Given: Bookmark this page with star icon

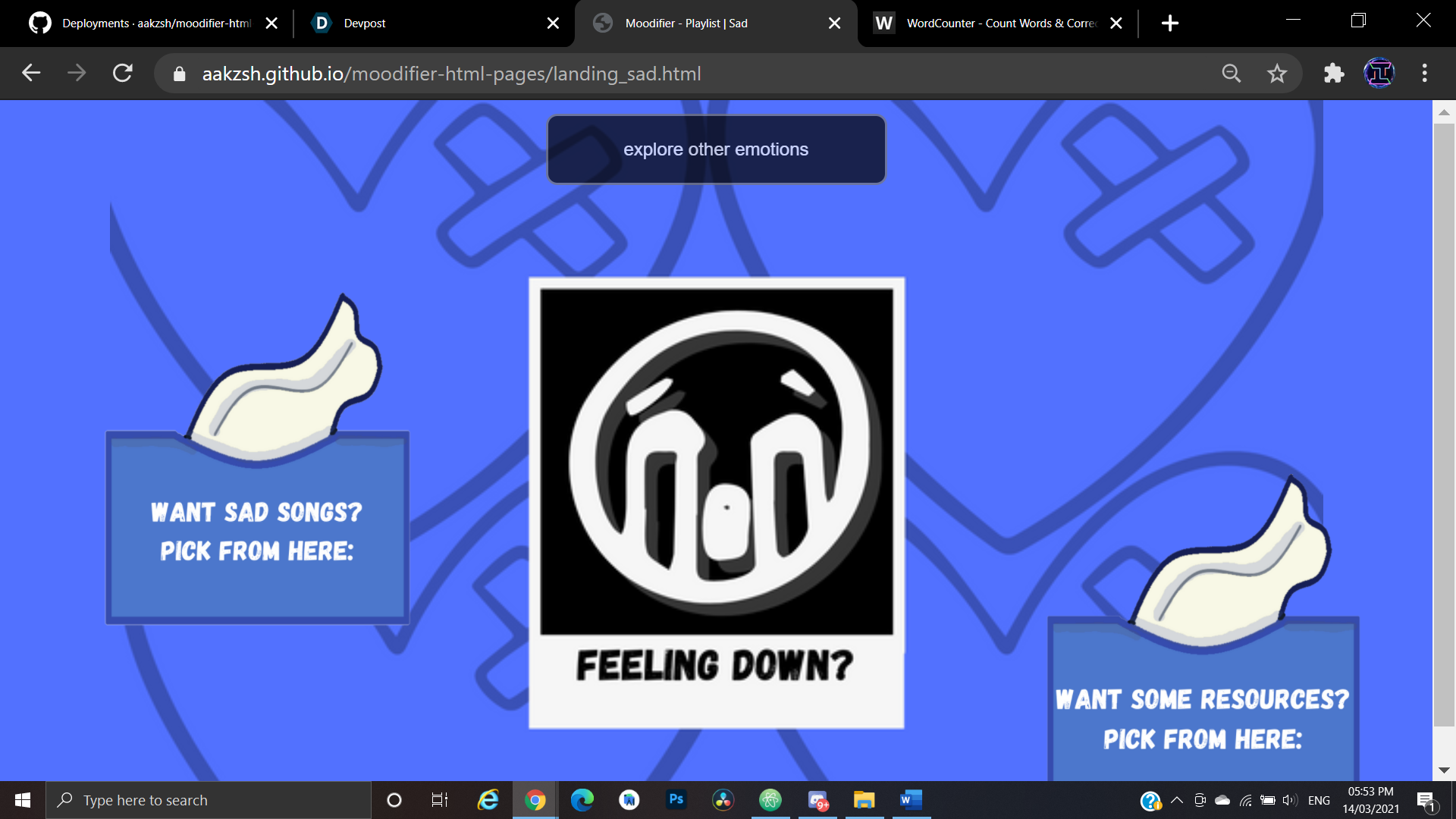Looking at the screenshot, I should pyautogui.click(x=1277, y=74).
